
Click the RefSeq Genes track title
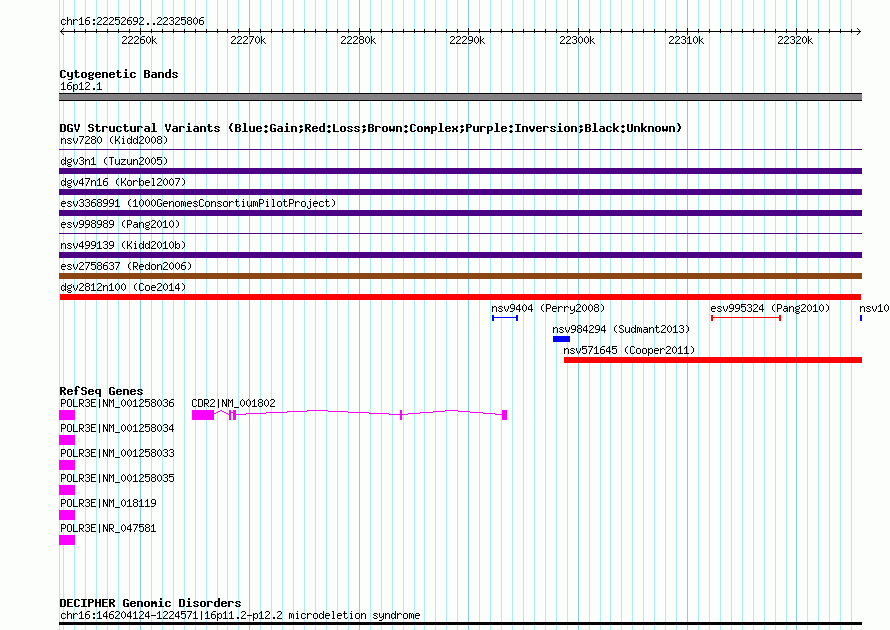101,390
